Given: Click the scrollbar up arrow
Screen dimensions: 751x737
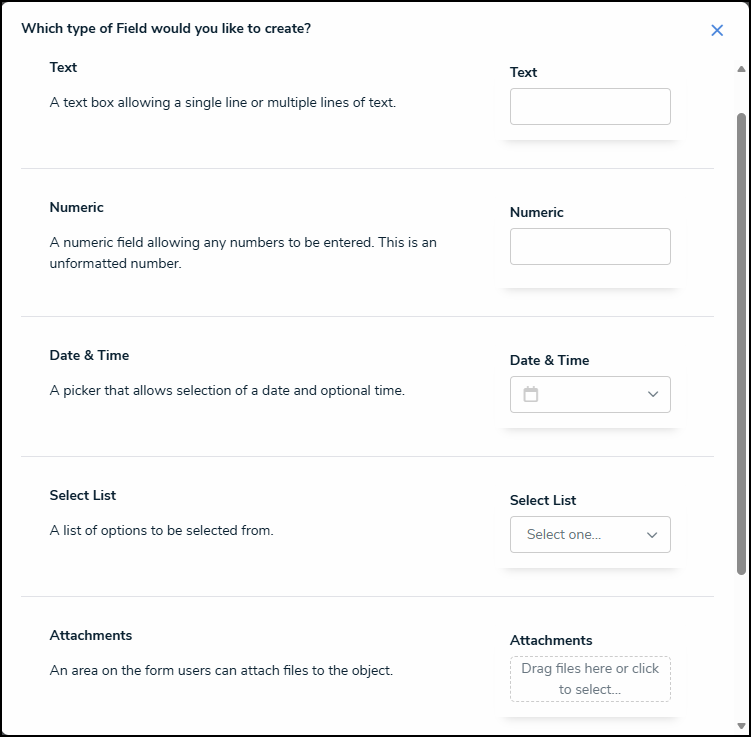Looking at the screenshot, I should click(x=741, y=69).
